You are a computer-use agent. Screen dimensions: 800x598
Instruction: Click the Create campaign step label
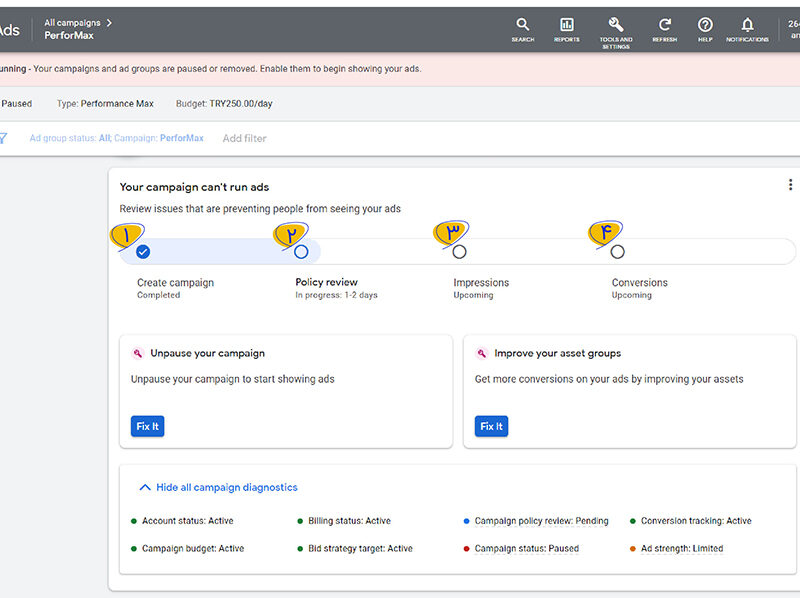click(176, 283)
